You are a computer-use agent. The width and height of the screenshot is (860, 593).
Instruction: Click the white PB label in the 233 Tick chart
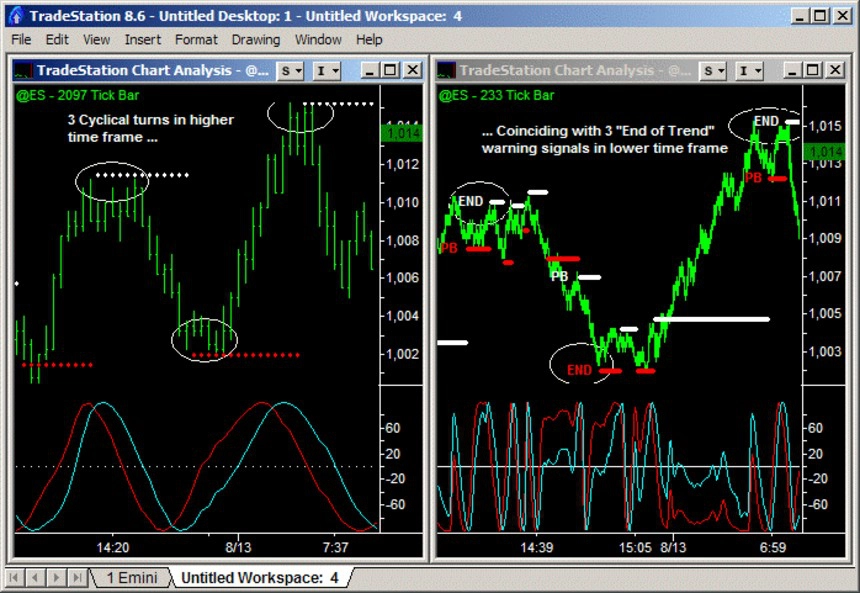tap(559, 276)
